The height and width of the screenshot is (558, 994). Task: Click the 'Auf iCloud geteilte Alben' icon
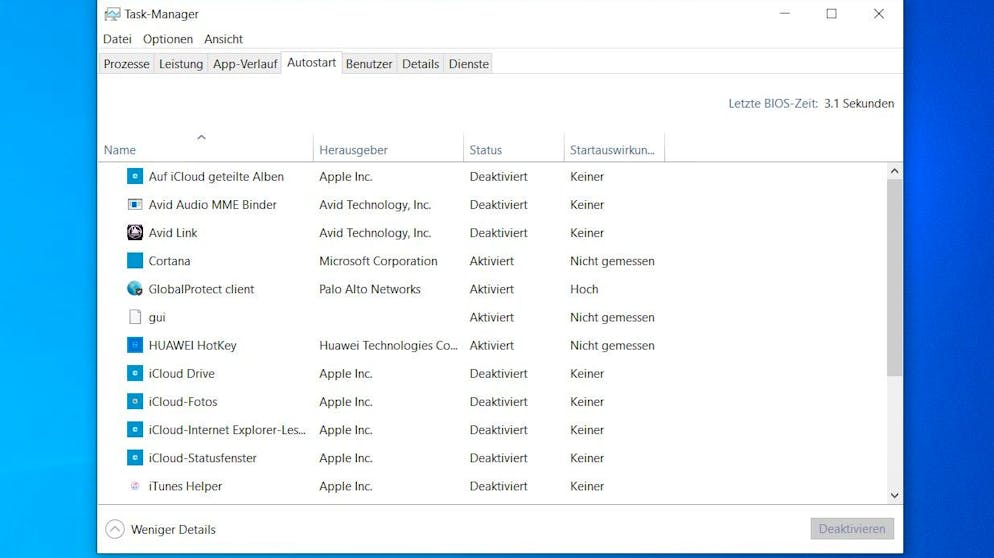[x=135, y=176]
